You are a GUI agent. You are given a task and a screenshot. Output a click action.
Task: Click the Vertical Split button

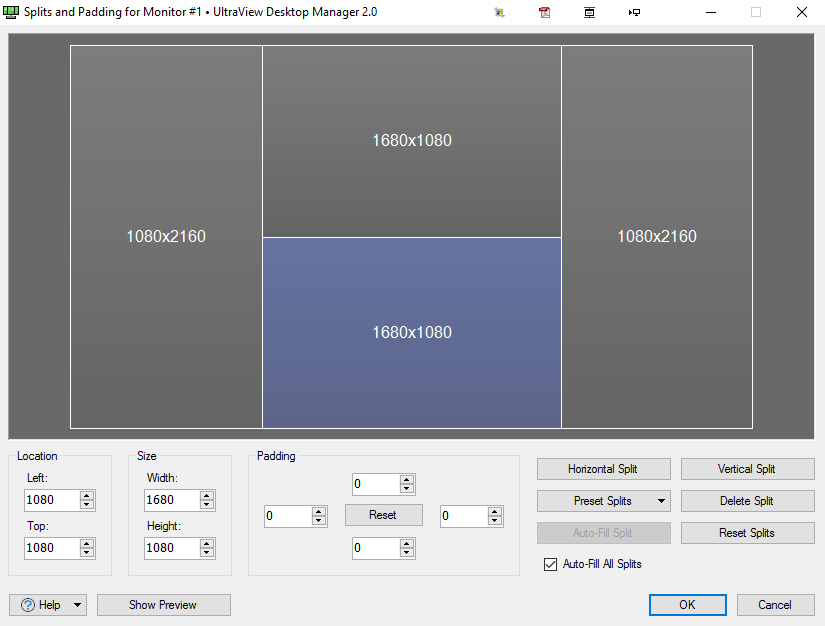click(747, 469)
